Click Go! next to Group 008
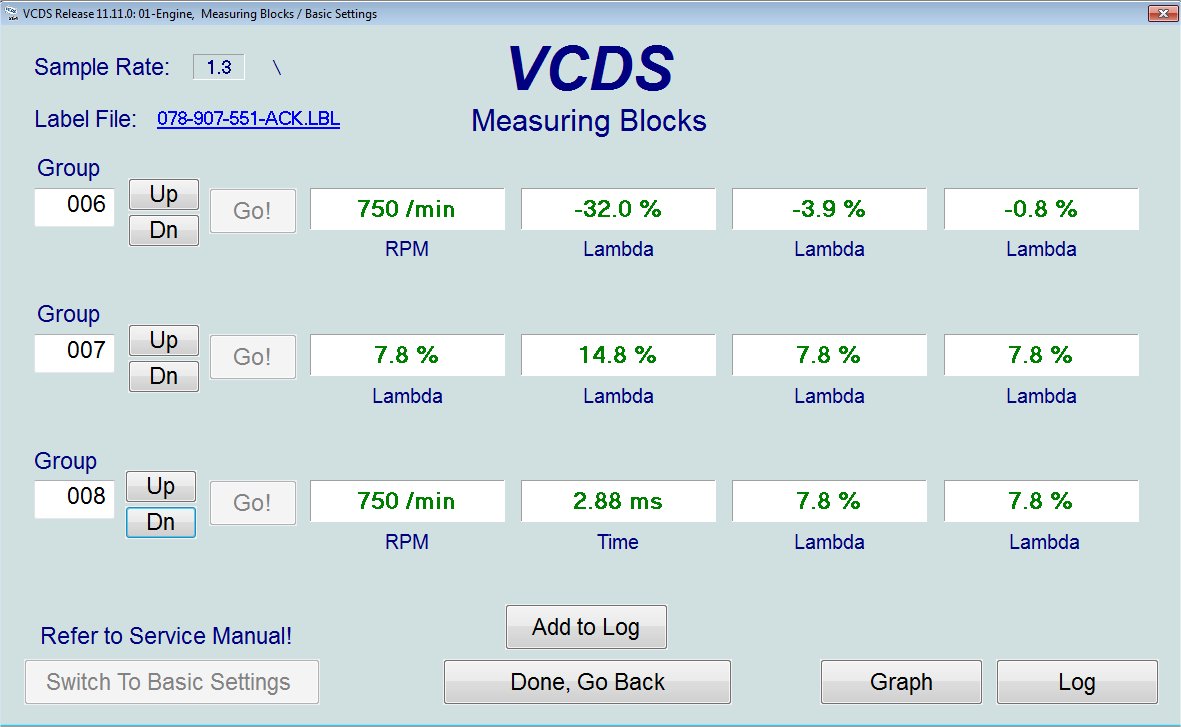Viewport: 1181px width, 727px height. (x=252, y=502)
